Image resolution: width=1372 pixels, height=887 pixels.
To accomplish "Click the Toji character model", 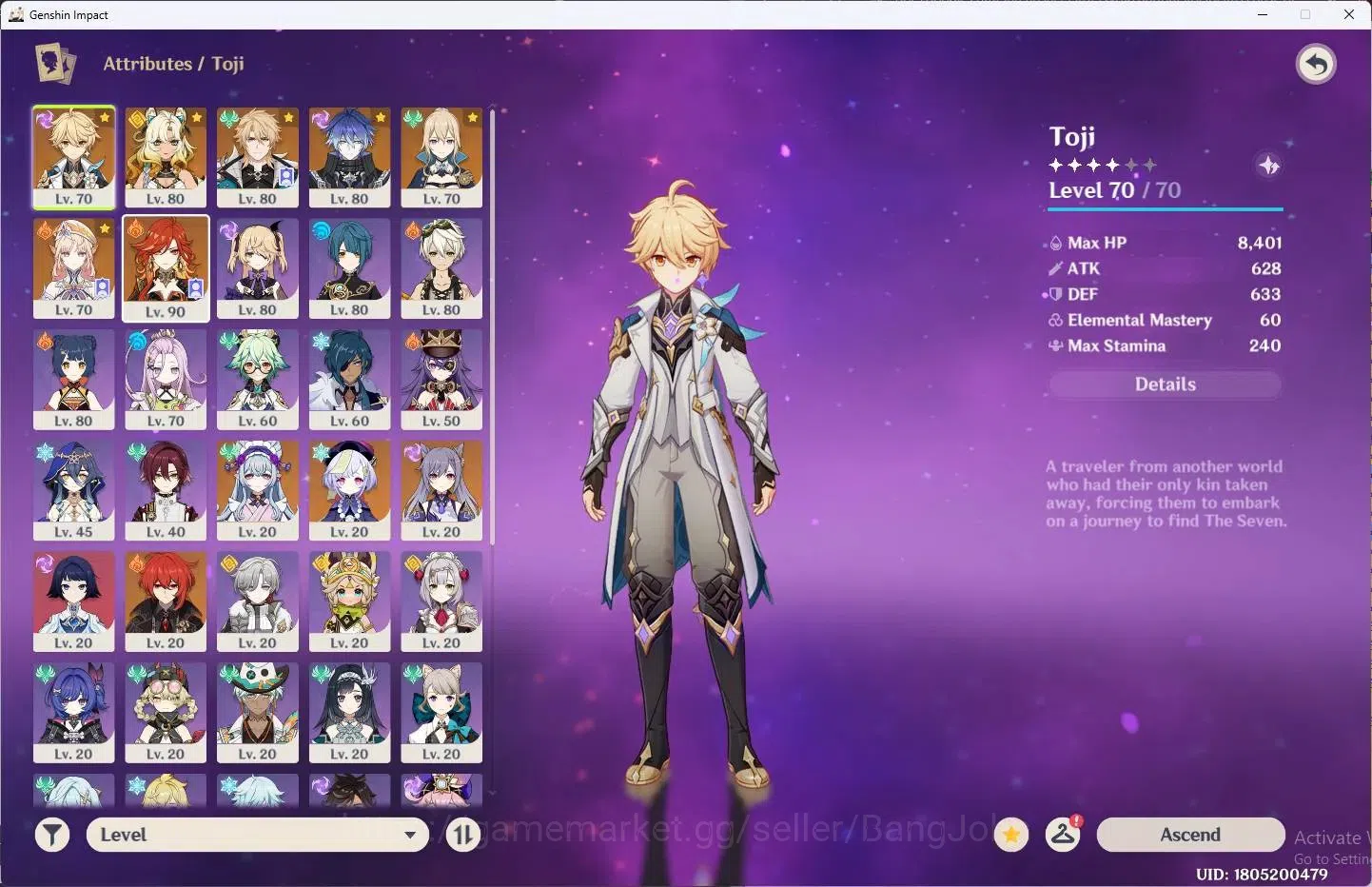I will [679, 485].
